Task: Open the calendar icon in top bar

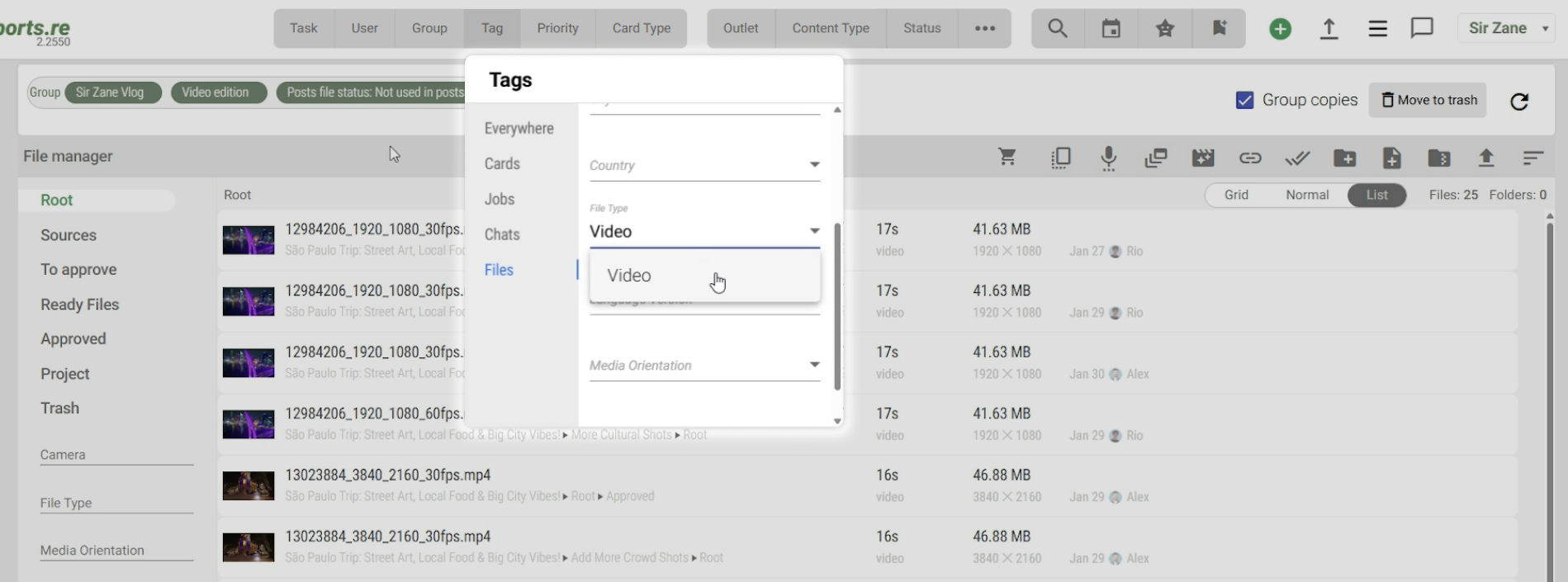Action: (x=1111, y=29)
